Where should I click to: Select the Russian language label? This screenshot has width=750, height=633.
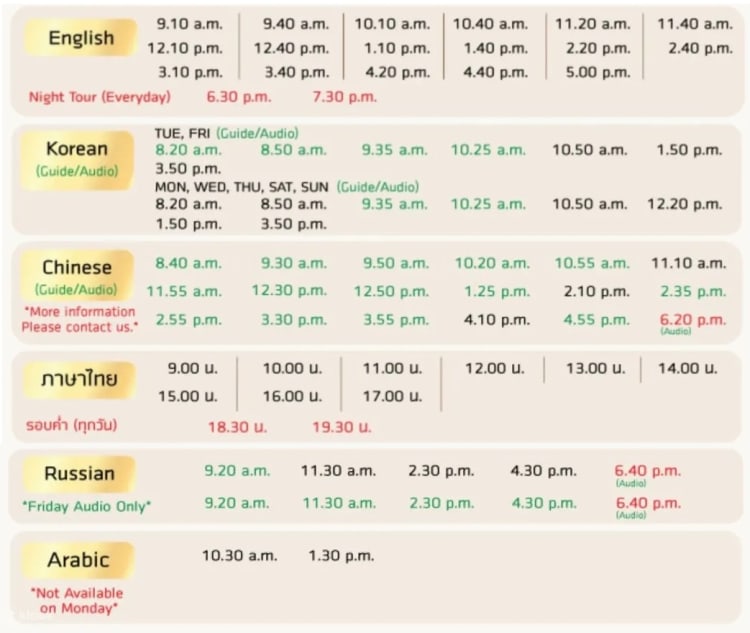79,473
